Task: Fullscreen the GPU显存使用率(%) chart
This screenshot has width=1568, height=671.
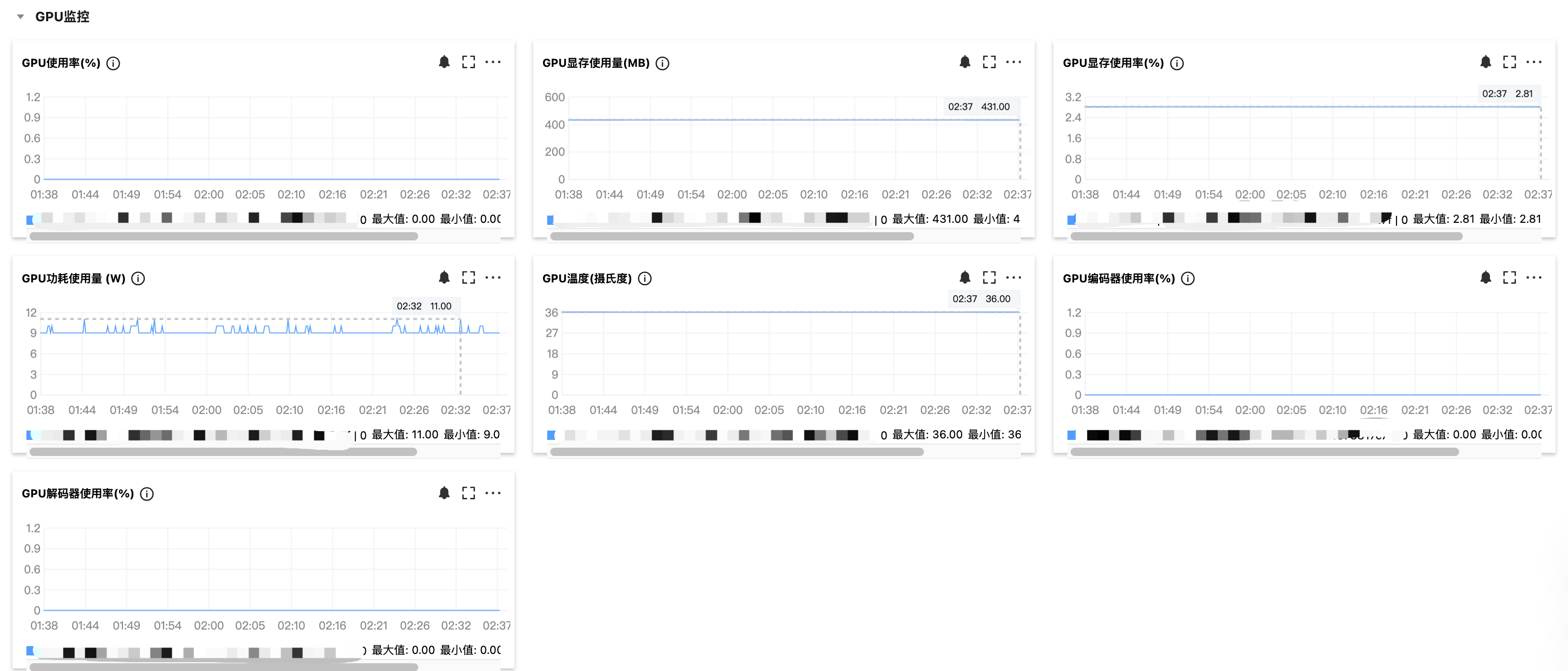Action: coord(1509,62)
